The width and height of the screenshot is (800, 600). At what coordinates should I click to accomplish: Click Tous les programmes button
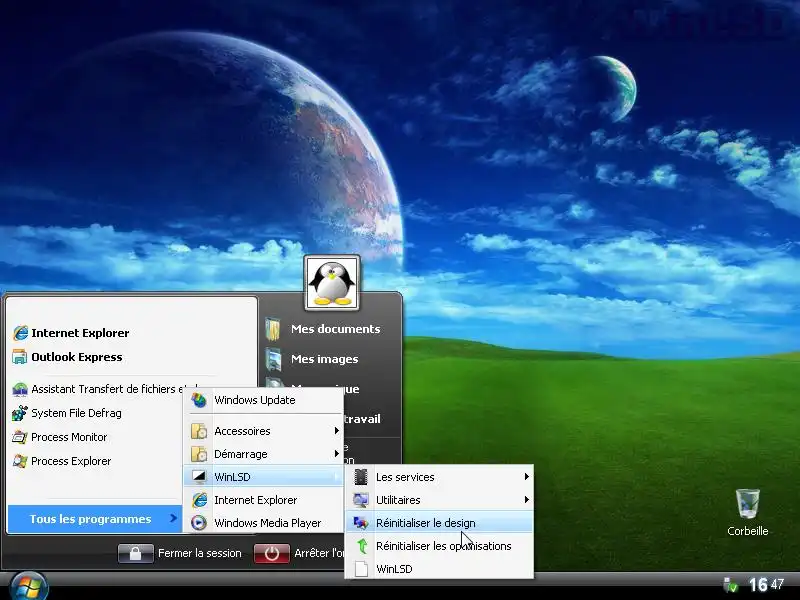(x=95, y=519)
